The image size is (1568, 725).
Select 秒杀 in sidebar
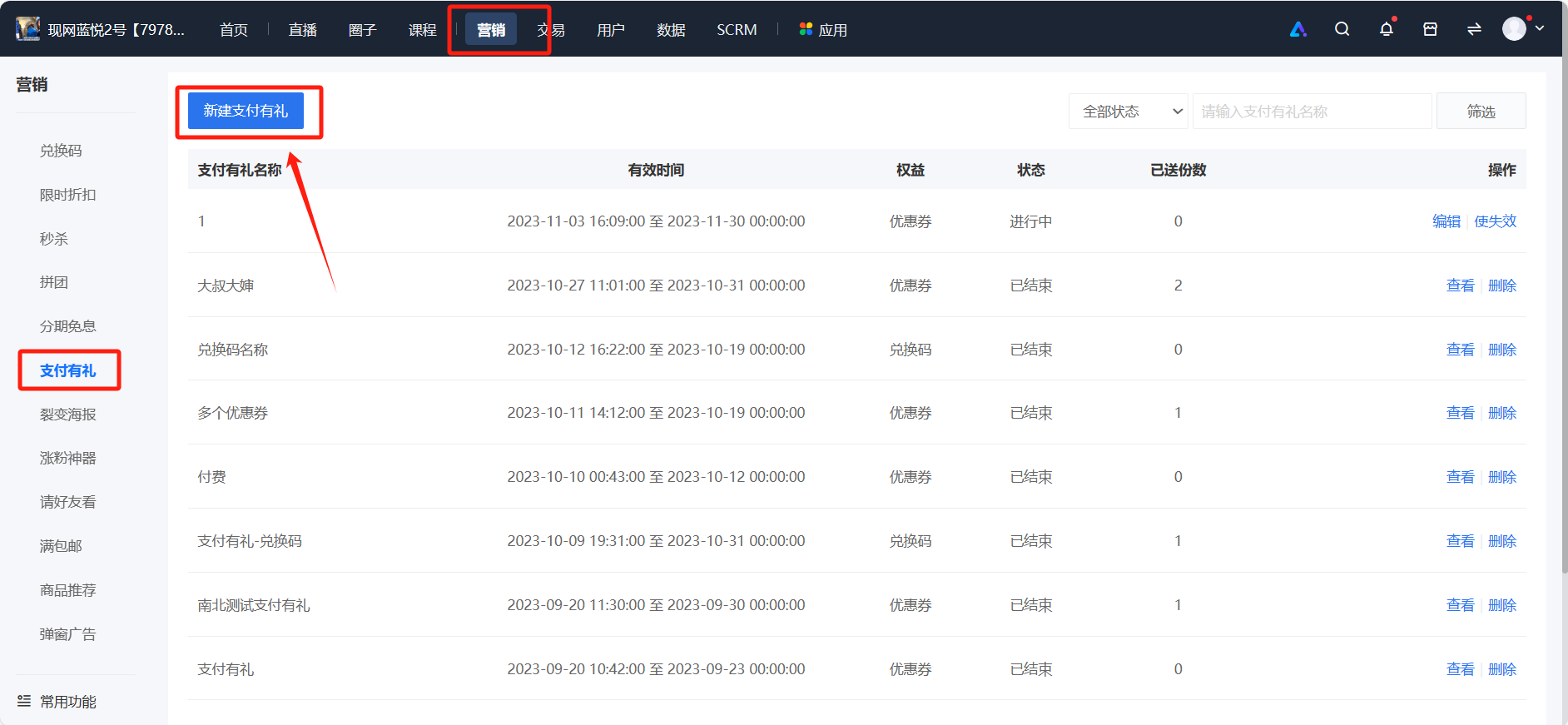coord(54,239)
